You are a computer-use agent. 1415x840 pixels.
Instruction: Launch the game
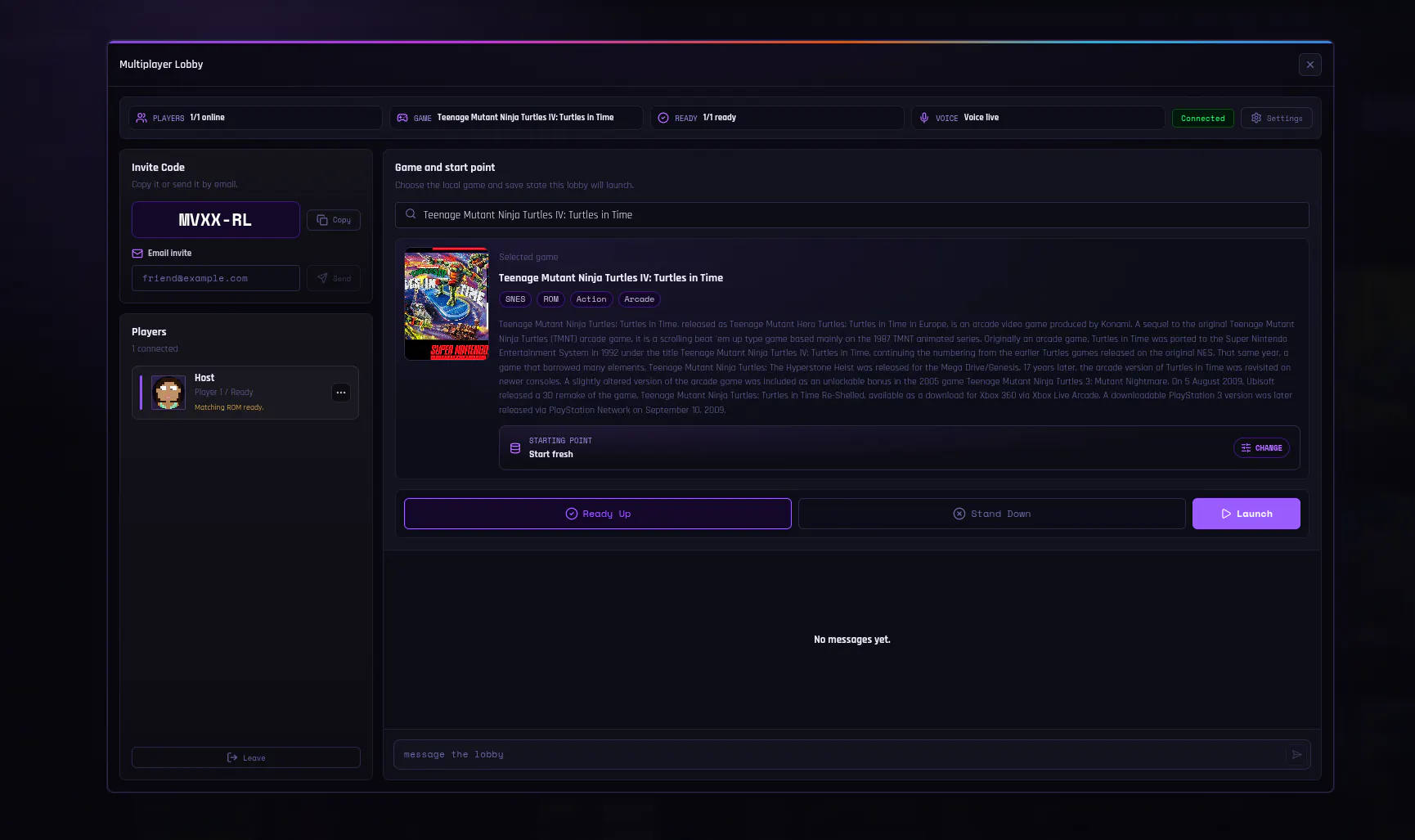(x=1246, y=514)
